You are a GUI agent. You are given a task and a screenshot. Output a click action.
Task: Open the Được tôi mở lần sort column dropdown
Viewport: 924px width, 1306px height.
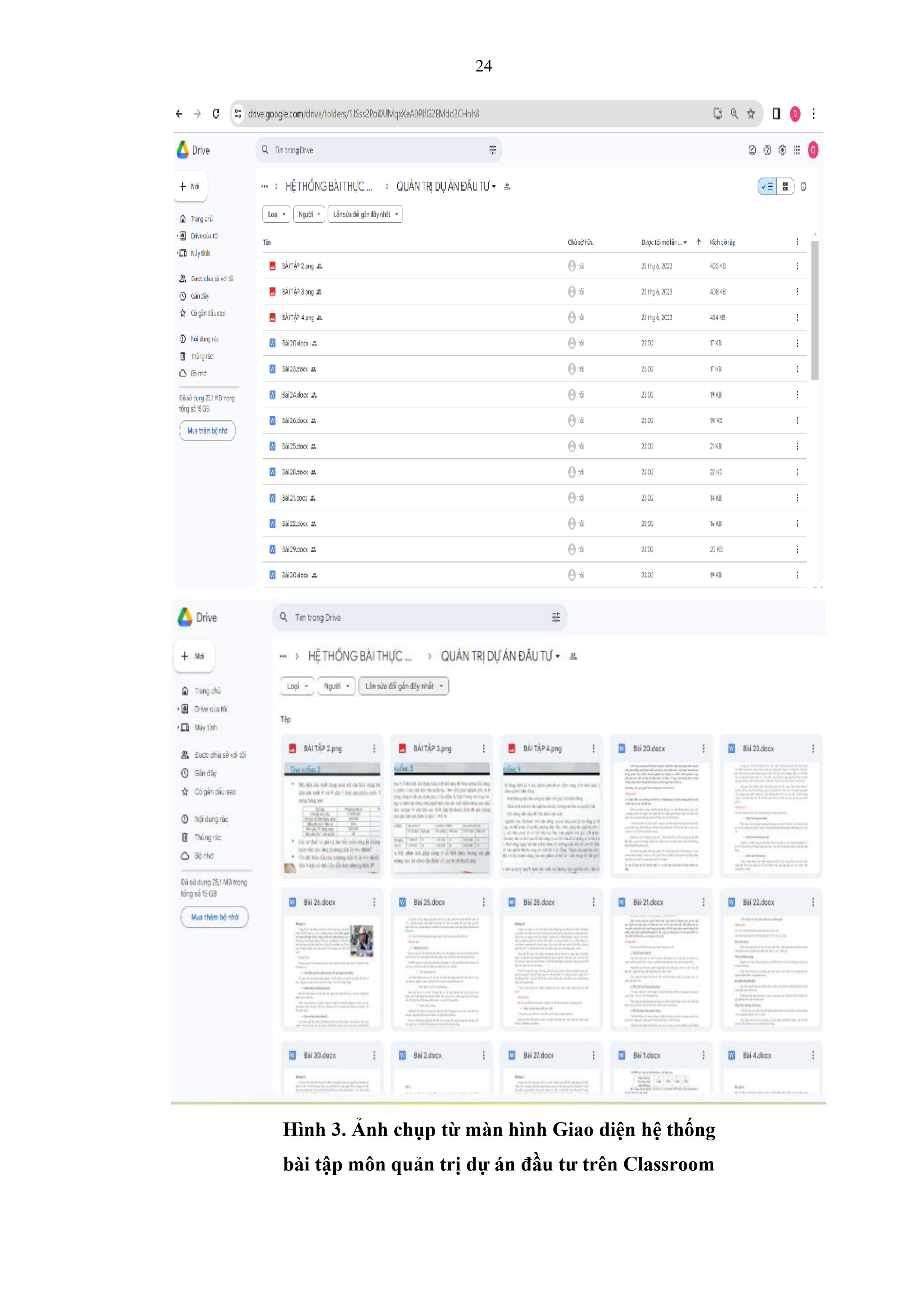pos(685,242)
